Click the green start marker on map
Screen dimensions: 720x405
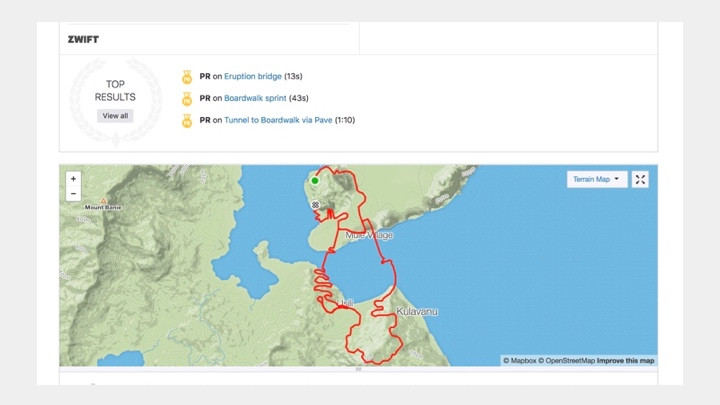pos(315,180)
